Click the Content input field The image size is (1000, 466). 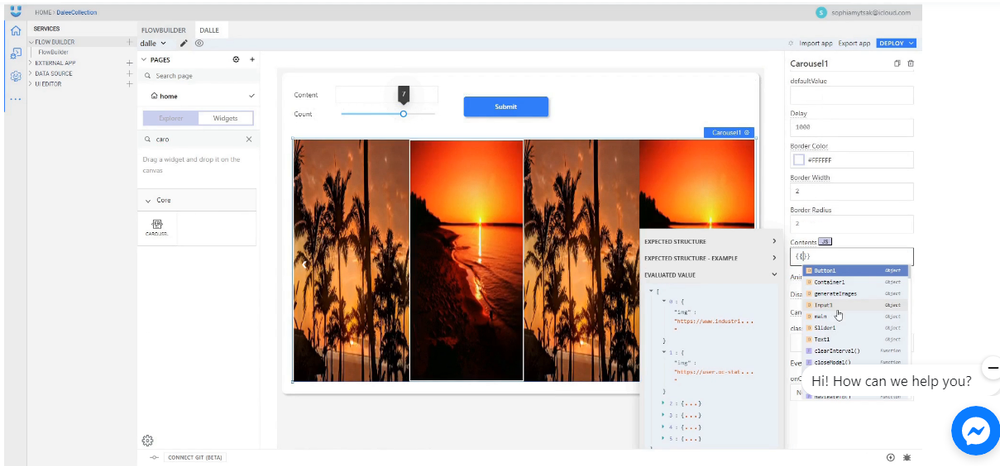386,95
